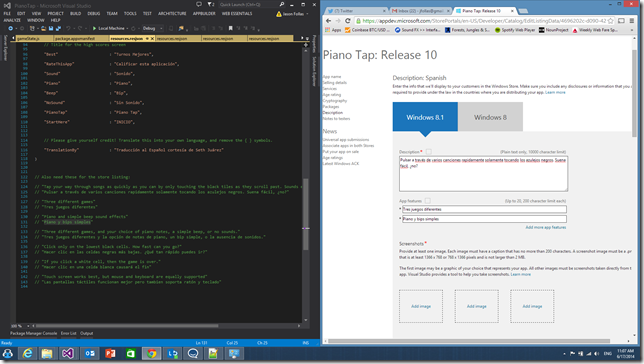The image size is (644, 364).
Task: Click in the Description text area
Action: click(x=483, y=173)
